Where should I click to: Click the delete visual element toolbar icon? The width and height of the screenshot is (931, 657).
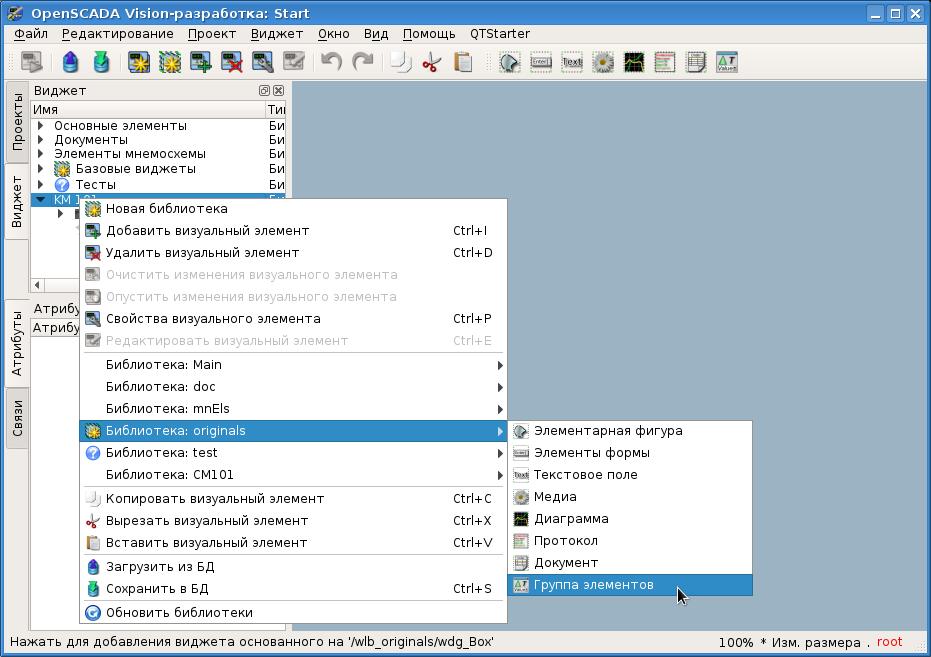232,62
